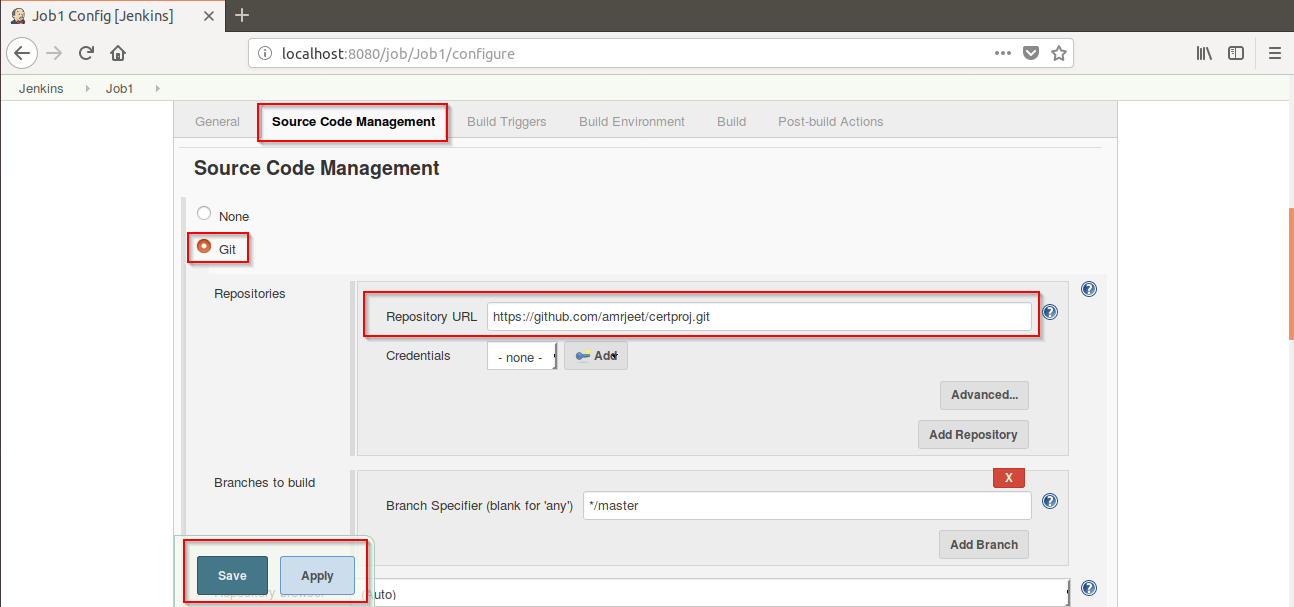Open the Library bookmarks icon
This screenshot has height=607, width=1294.
pyautogui.click(x=1204, y=53)
